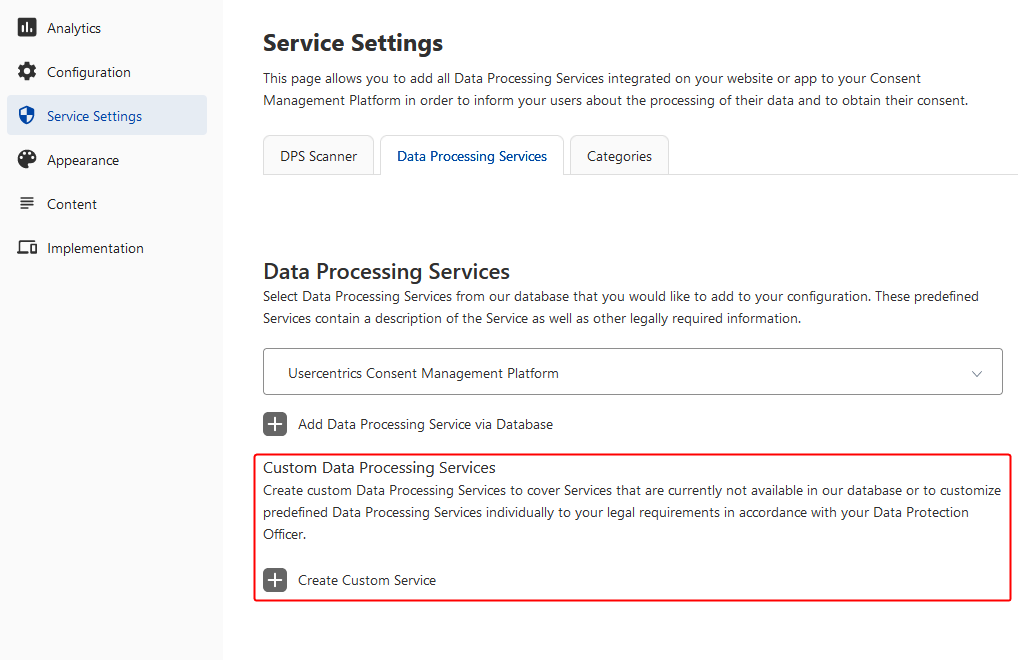The image size is (1018, 660).
Task: Click the Appearance palette icon
Action: point(27,160)
